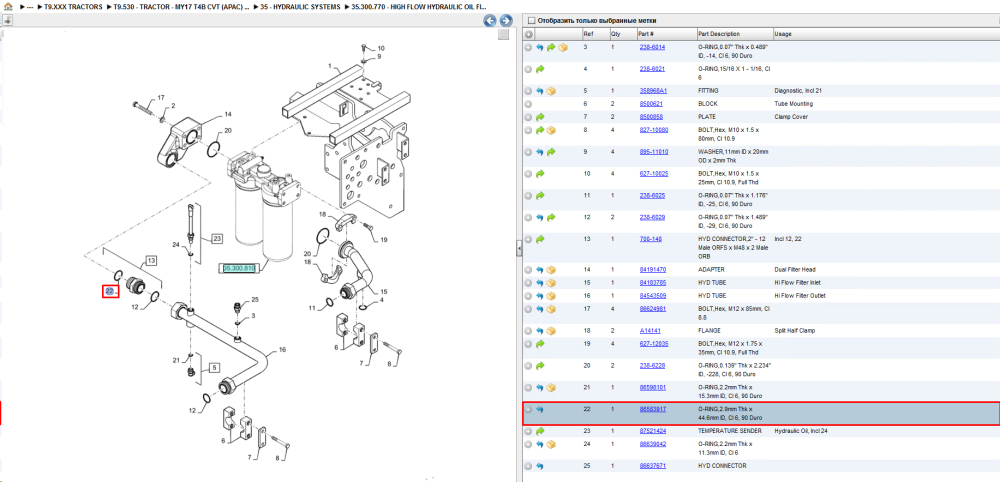Open part number A14141 link
This screenshot has width=1000, height=482.
point(649,331)
